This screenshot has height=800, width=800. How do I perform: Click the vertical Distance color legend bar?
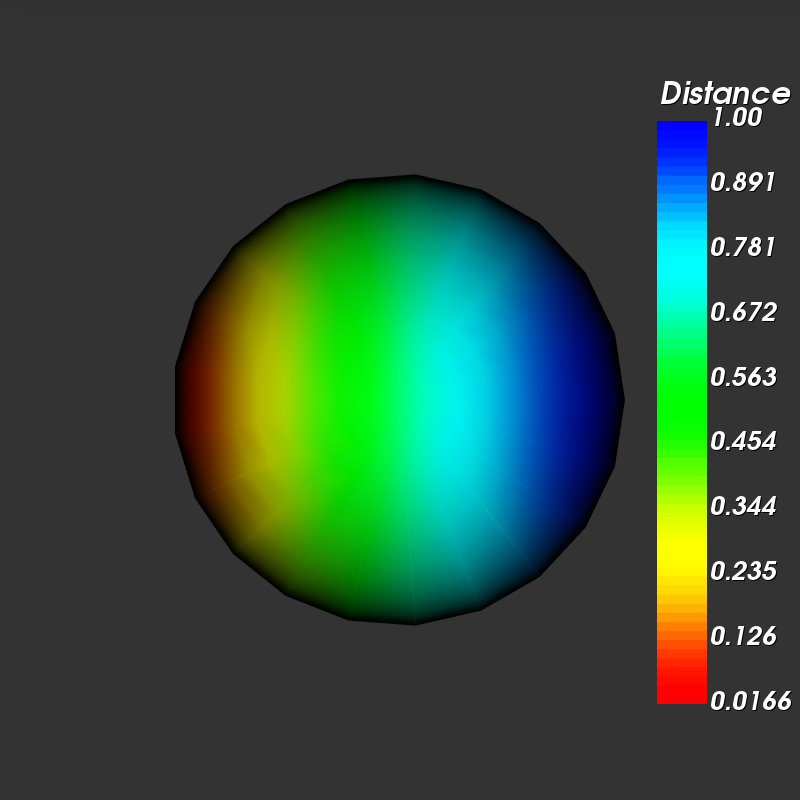tap(682, 412)
